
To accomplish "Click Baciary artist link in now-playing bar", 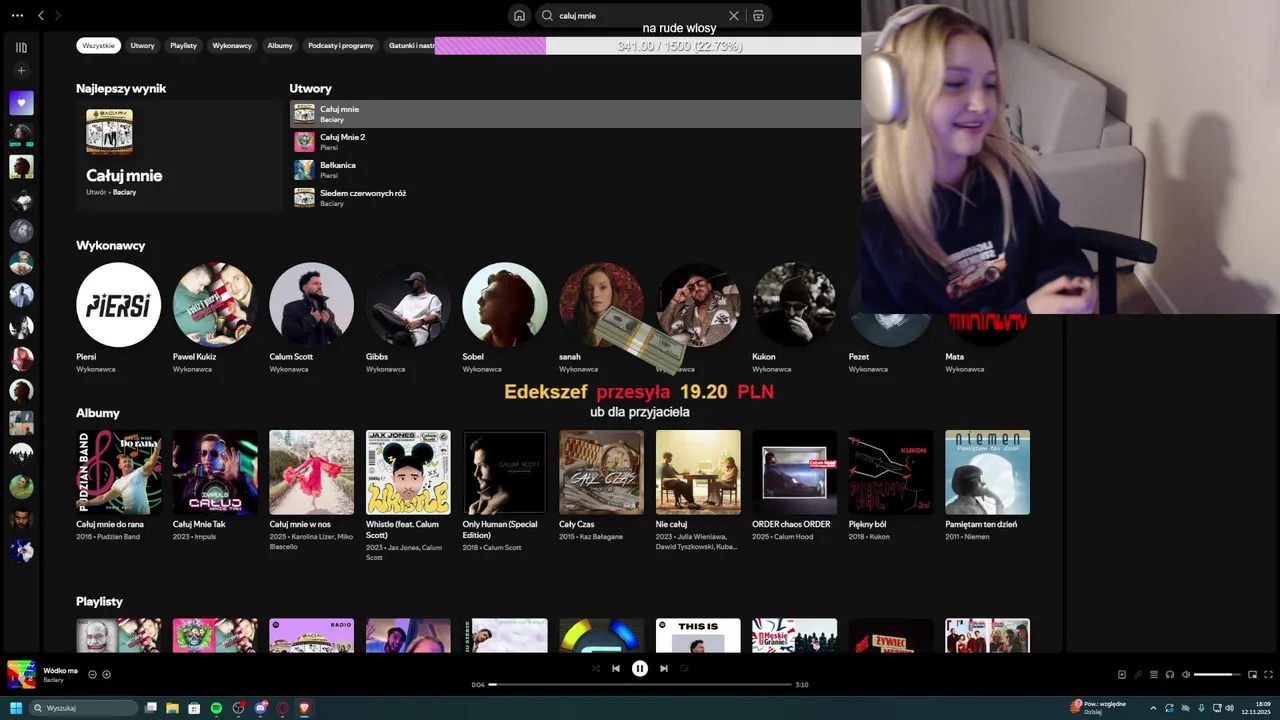I will pyautogui.click(x=53, y=680).
